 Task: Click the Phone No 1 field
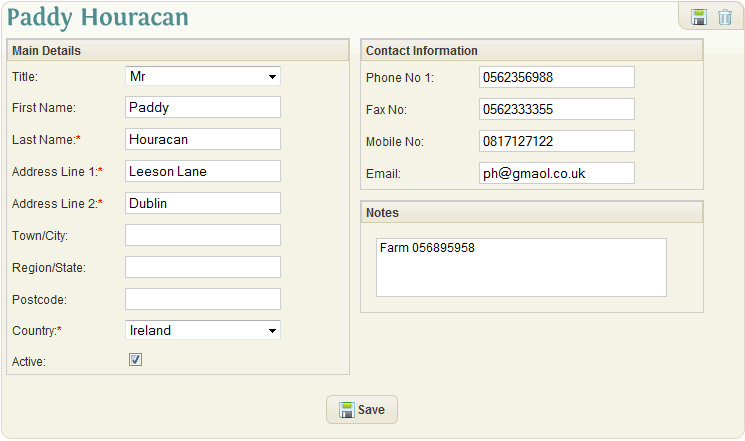tap(557, 77)
